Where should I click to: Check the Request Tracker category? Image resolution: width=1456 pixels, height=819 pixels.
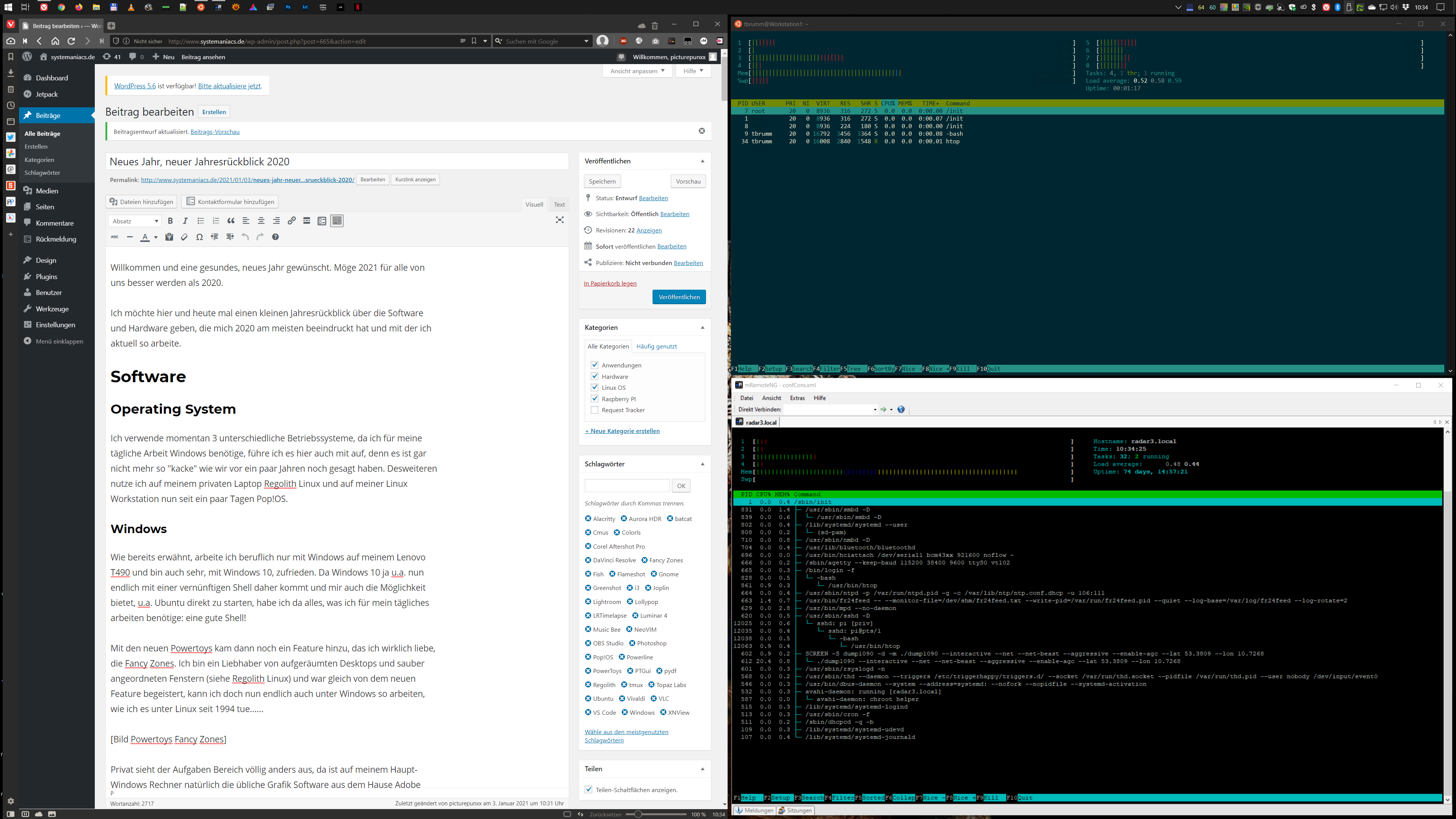click(x=595, y=410)
